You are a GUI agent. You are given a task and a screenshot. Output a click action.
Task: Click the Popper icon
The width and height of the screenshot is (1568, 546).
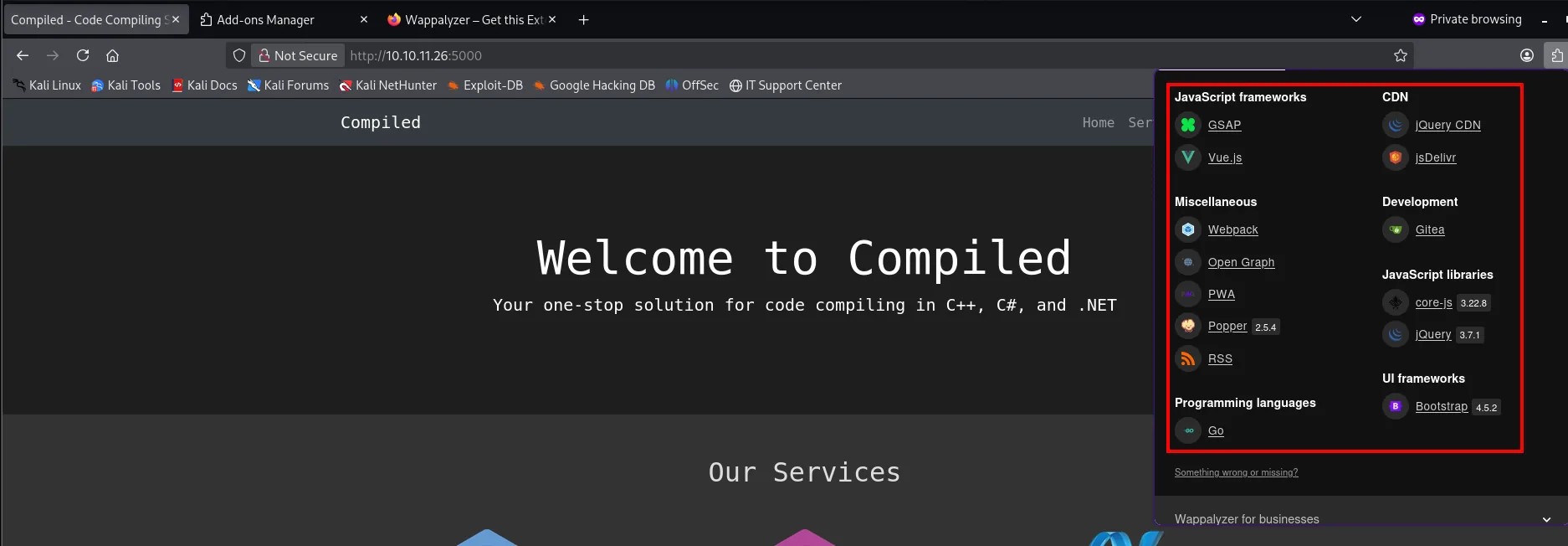point(1188,326)
